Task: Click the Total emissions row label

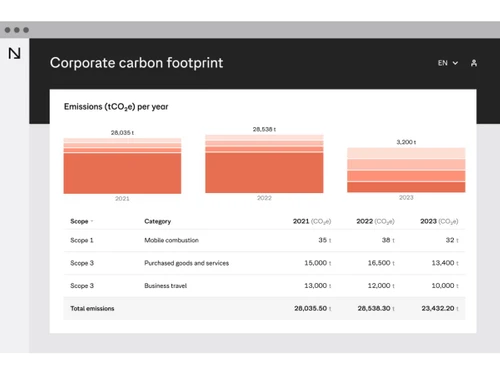Action: [x=92, y=309]
